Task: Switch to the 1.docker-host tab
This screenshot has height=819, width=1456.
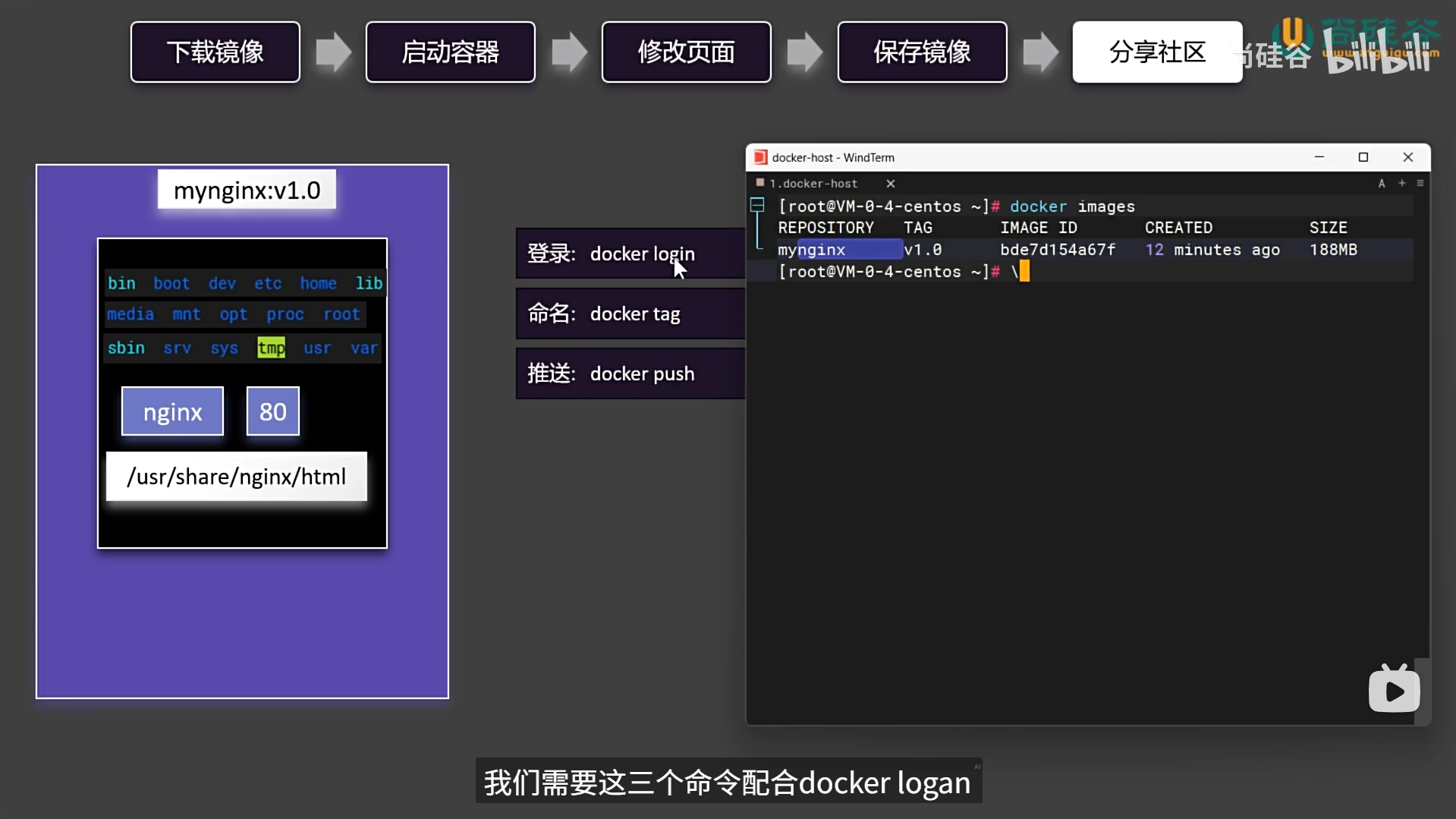Action: point(816,183)
